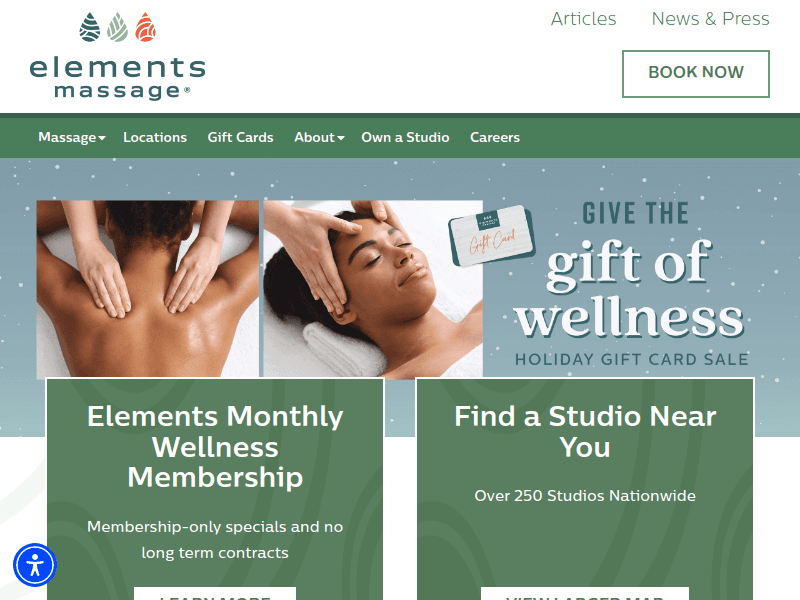This screenshot has height=600, width=800.
Task: Click the green leaf droplet logo icon
Action: (x=117, y=27)
